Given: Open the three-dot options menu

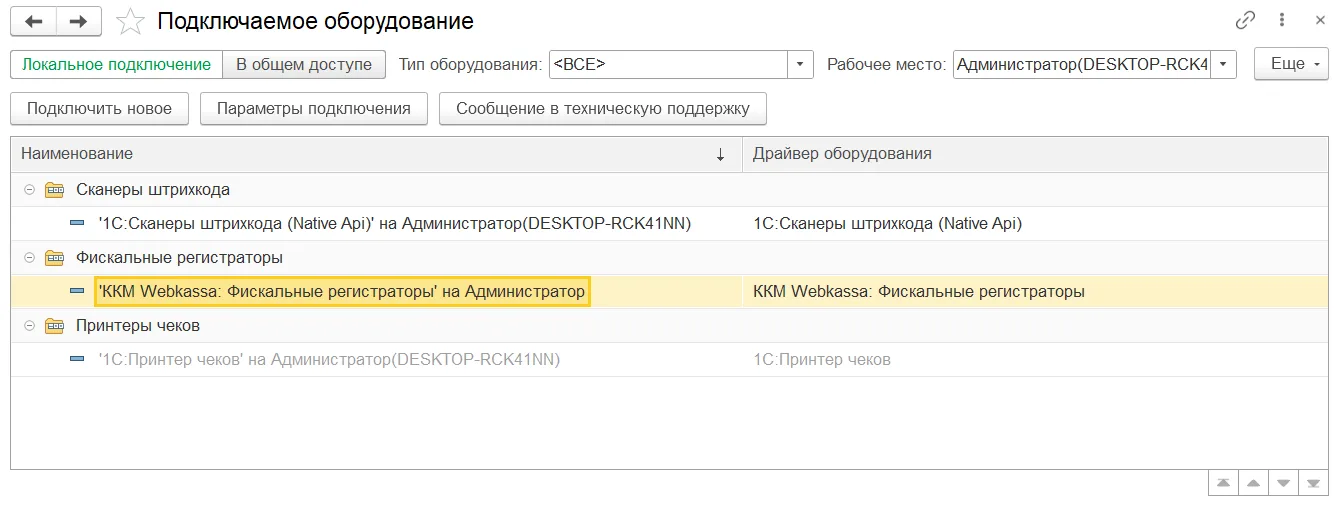Looking at the screenshot, I should click(1282, 20).
